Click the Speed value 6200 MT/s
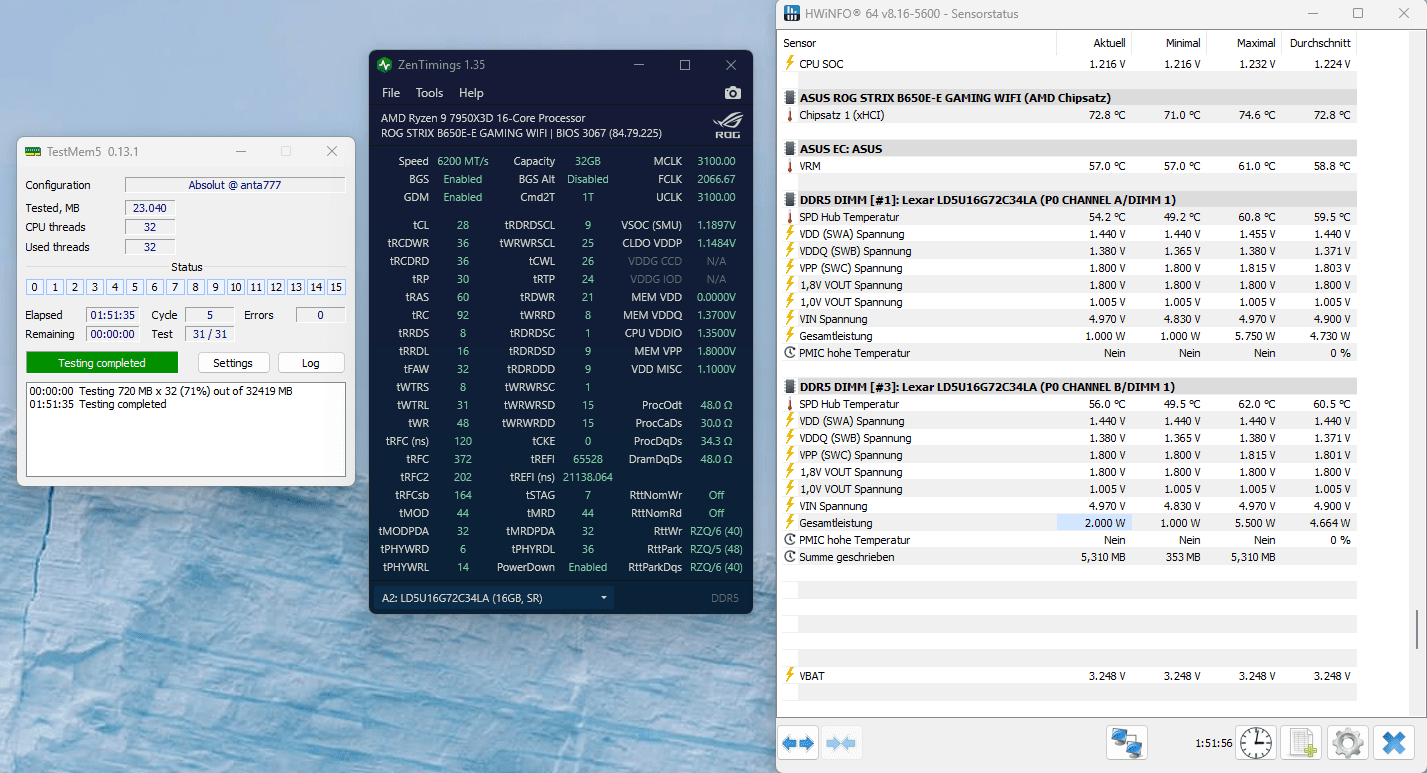The height and width of the screenshot is (773, 1427). [x=463, y=161]
